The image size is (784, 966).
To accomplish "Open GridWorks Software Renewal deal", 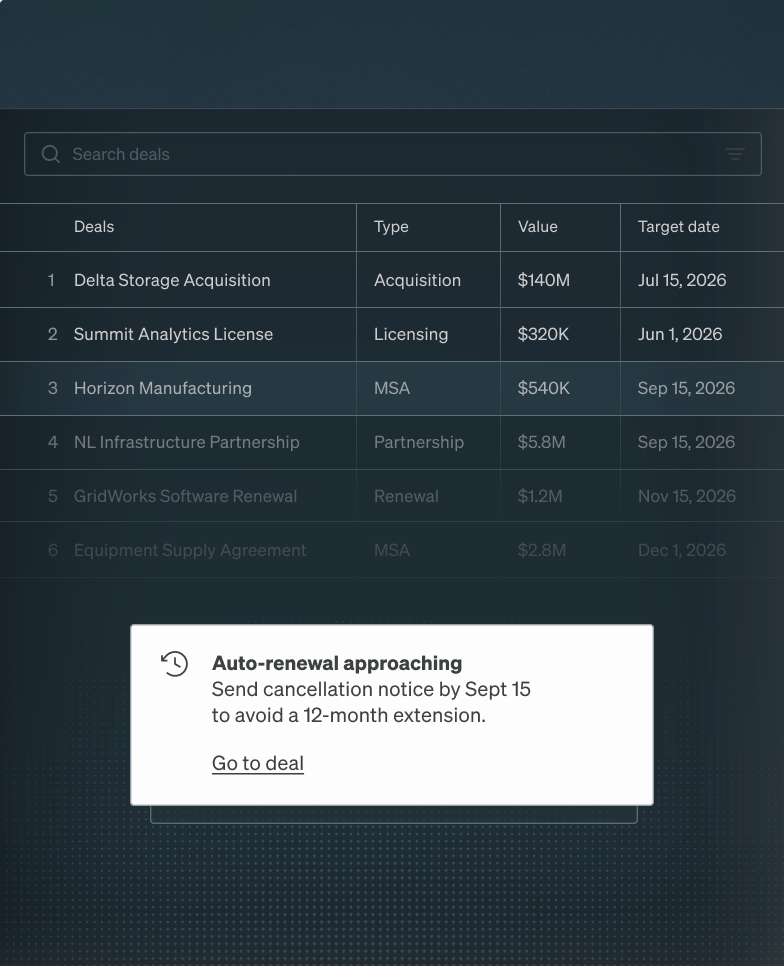I will (185, 496).
